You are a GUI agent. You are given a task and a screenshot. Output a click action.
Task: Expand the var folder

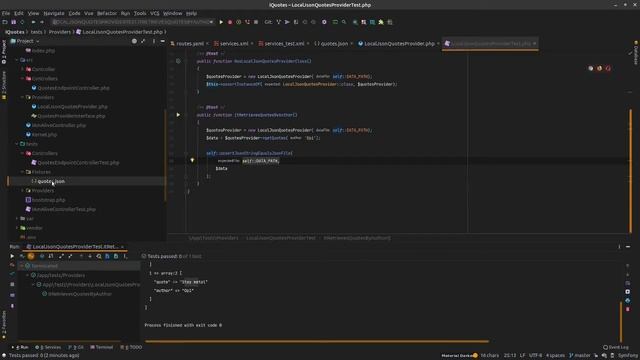(x=17, y=219)
